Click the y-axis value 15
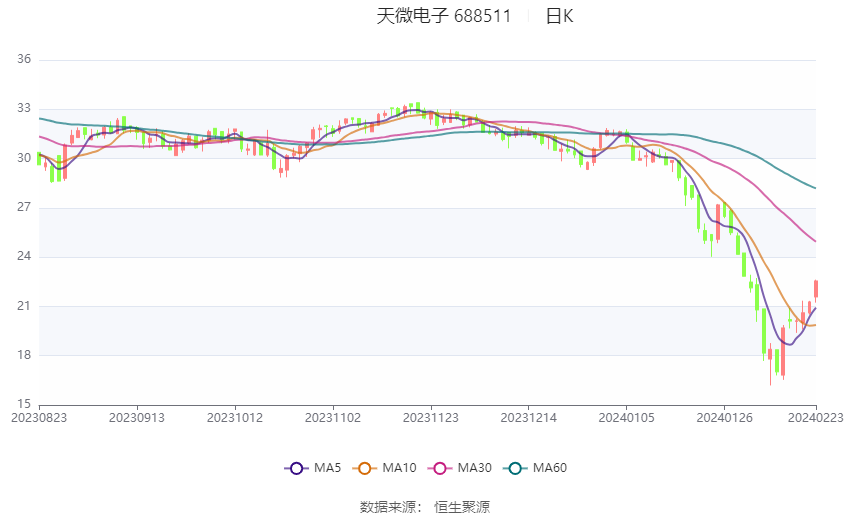The height and width of the screenshot is (517, 850). [x=24, y=404]
